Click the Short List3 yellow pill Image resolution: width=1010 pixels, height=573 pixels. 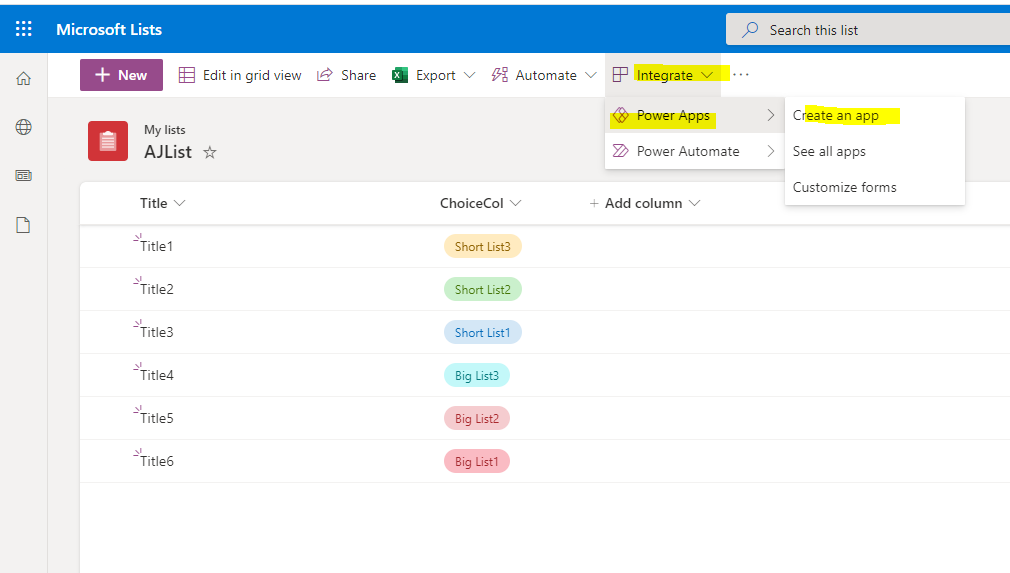click(x=482, y=247)
